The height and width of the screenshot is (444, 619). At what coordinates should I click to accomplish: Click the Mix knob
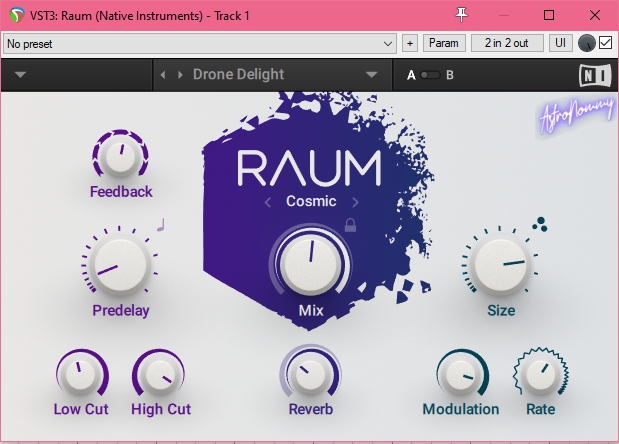[310, 262]
